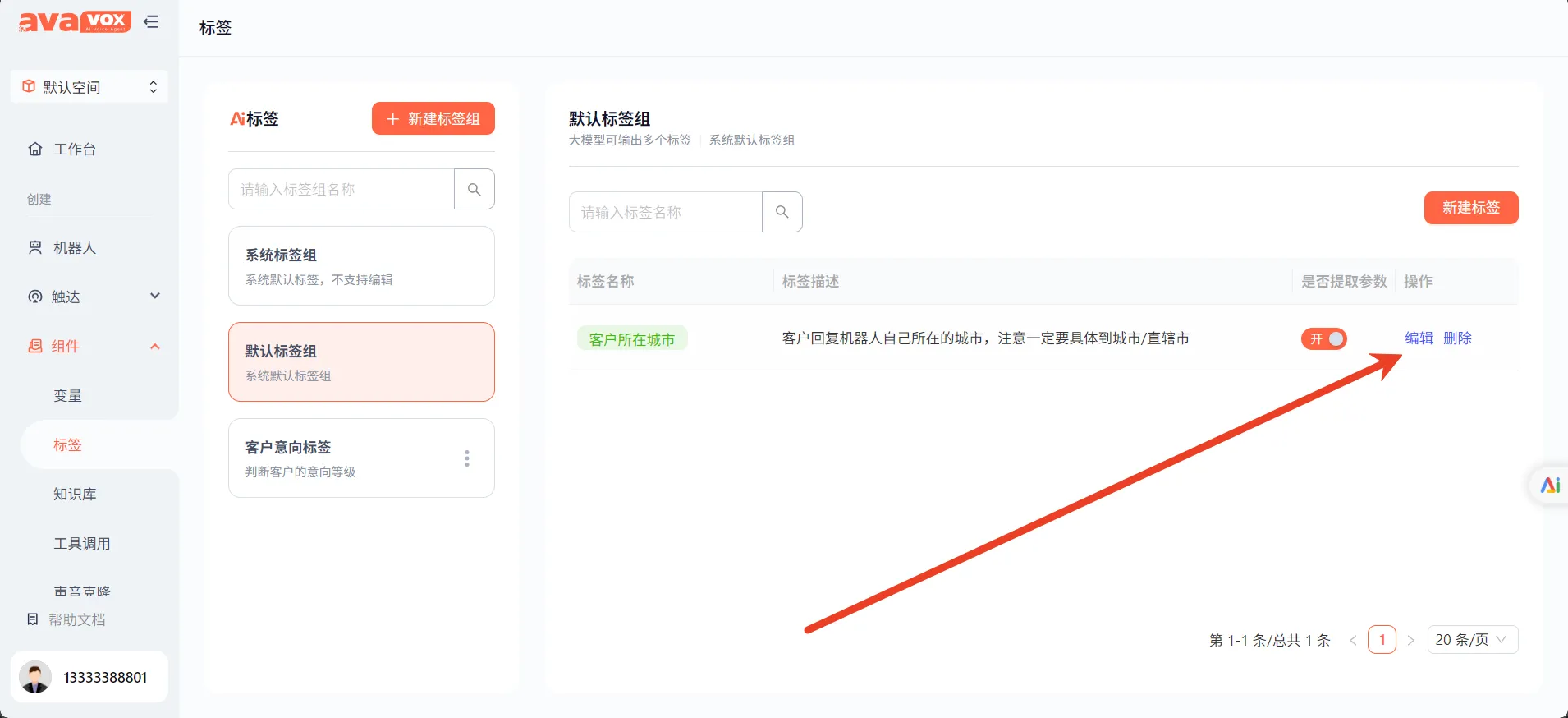Go to 变量 in the sidebar
Viewport: 1568px width, 718px height.
coord(67,395)
